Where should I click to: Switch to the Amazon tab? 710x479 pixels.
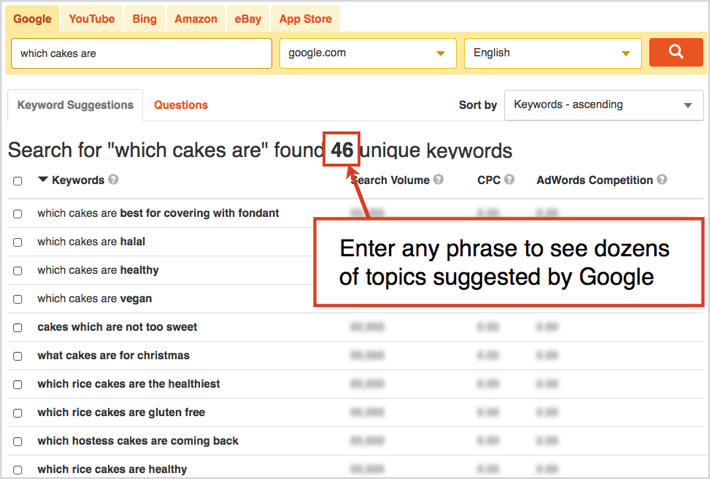click(x=196, y=19)
